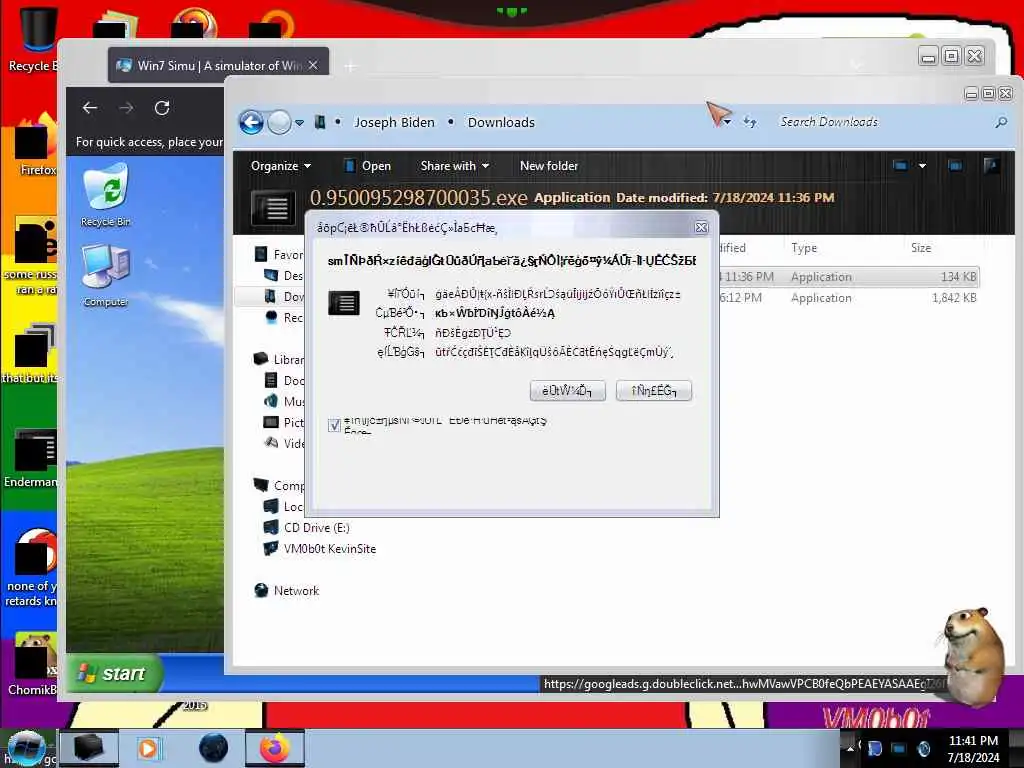Image resolution: width=1024 pixels, height=768 pixels.
Task: Open recent locations dropdown beside explorer arrows
Action: (299, 122)
